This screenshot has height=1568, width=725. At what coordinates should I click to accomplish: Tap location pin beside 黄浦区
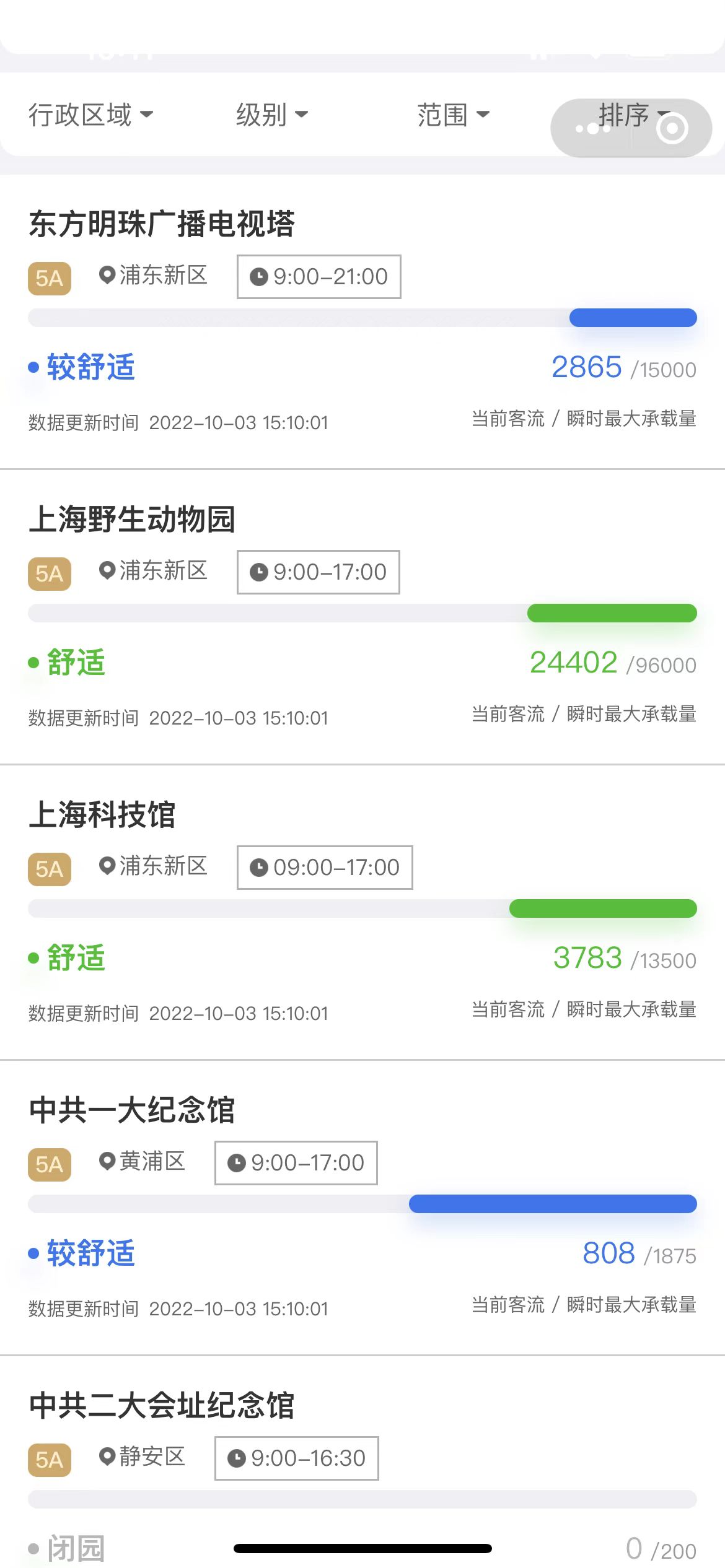click(107, 1161)
